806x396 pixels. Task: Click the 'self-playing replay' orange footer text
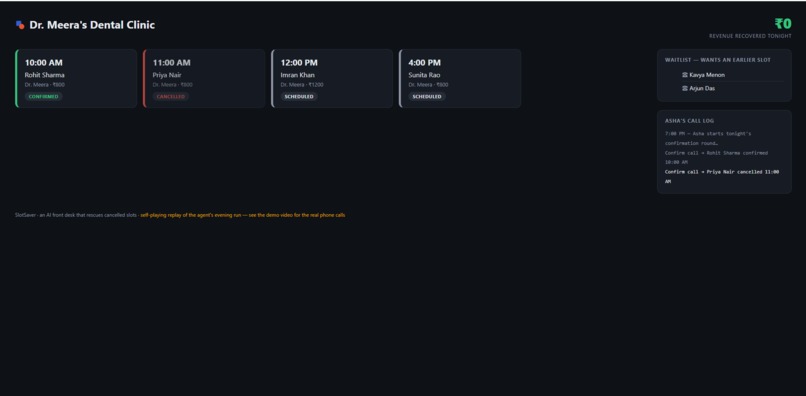(x=243, y=215)
